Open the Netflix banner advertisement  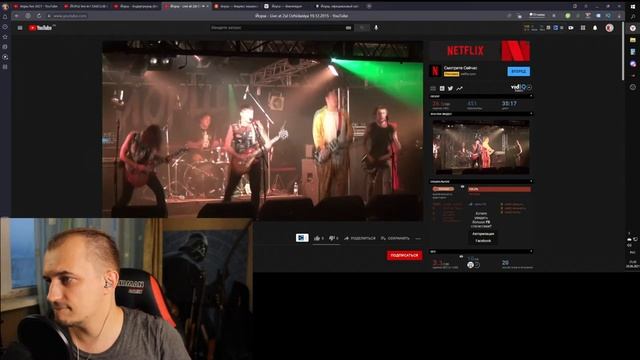pyautogui.click(x=480, y=51)
